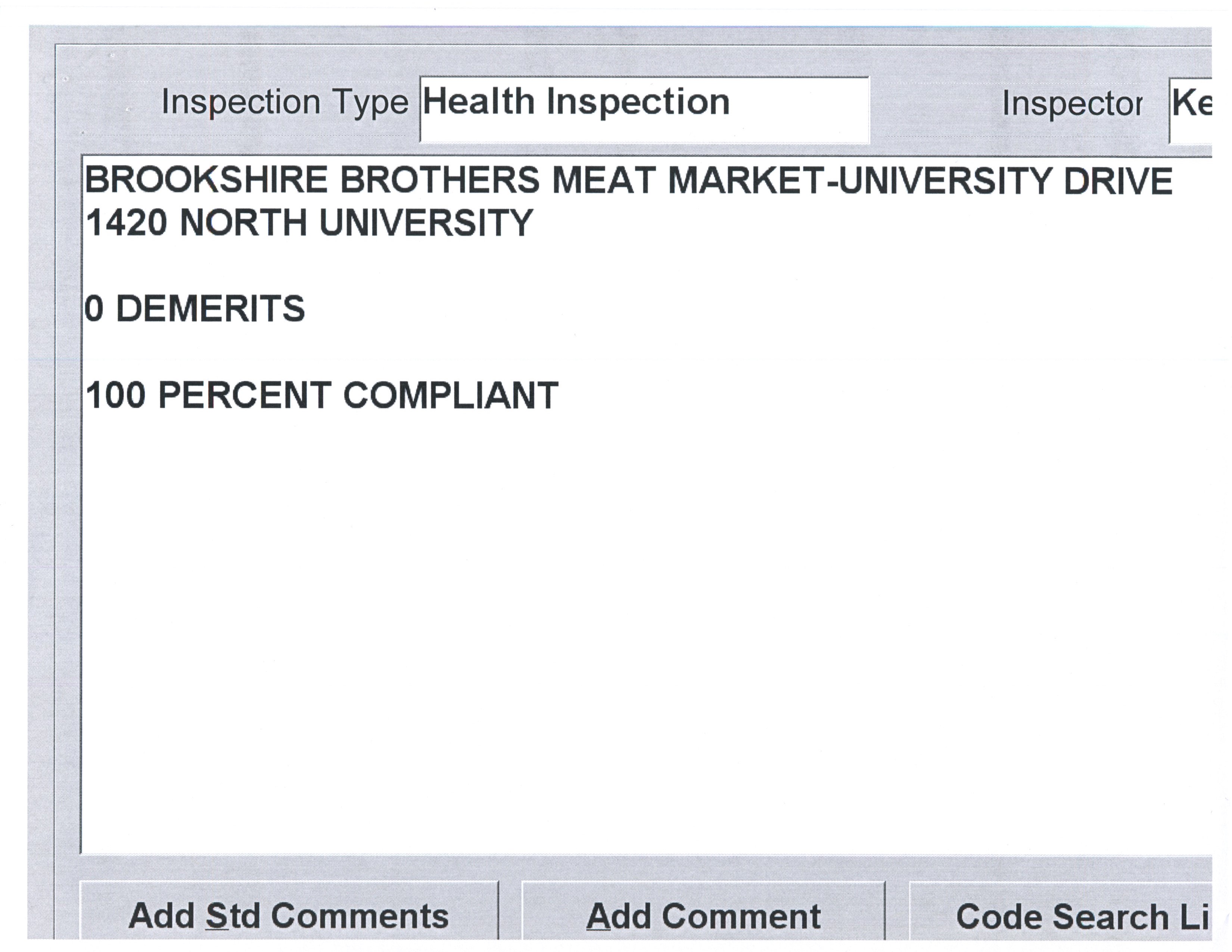Click the word PERCENT
The width and height of the screenshot is (1232, 952).
click(x=245, y=395)
